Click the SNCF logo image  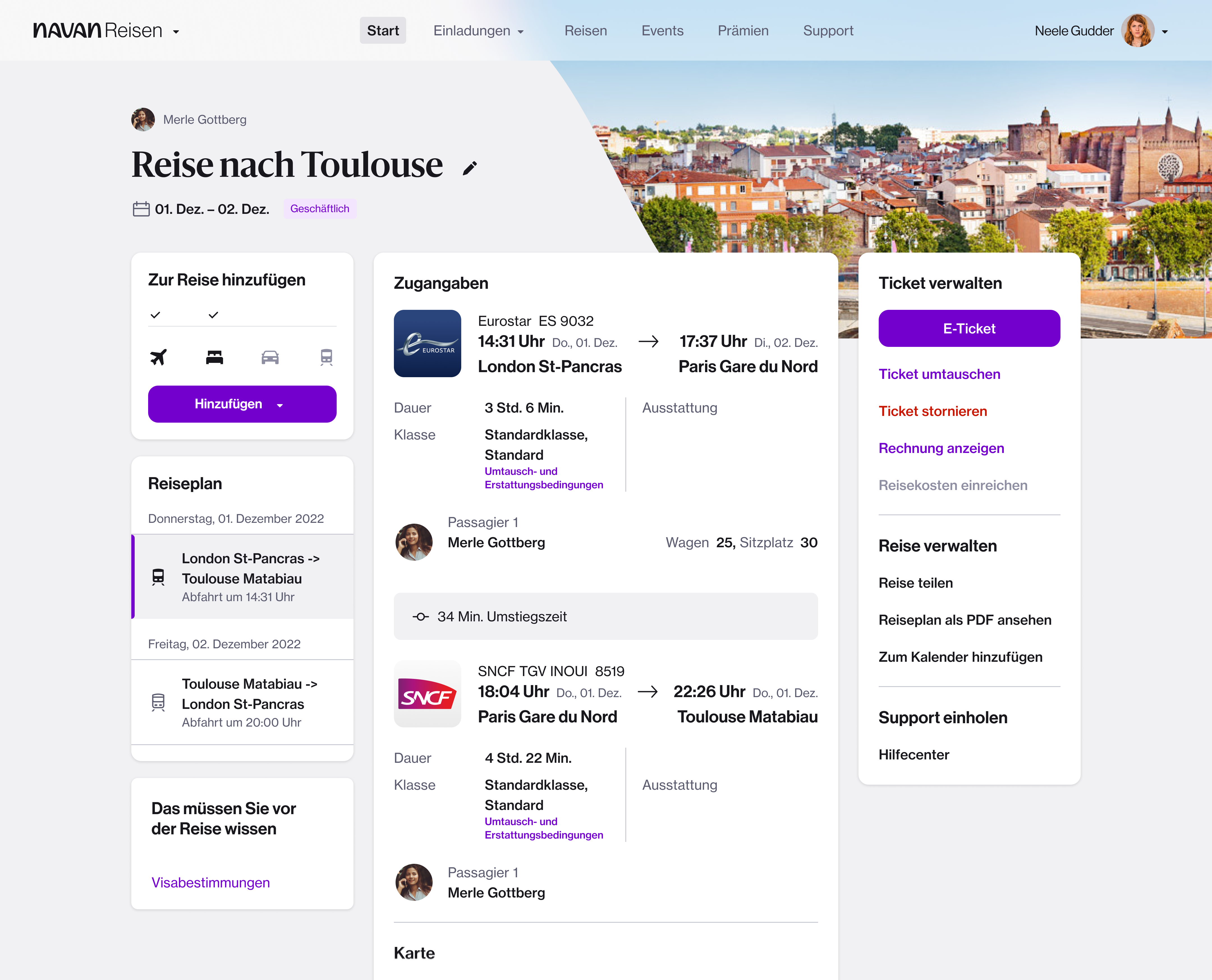coord(427,694)
